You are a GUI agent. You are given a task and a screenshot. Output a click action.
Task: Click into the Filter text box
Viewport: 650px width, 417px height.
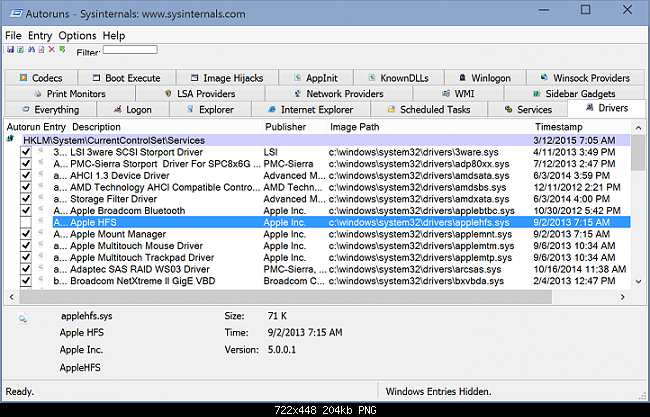[130, 50]
